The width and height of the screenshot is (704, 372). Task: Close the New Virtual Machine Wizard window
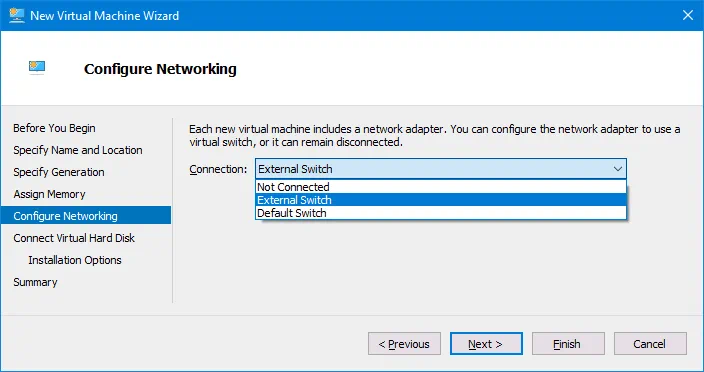[x=687, y=15]
